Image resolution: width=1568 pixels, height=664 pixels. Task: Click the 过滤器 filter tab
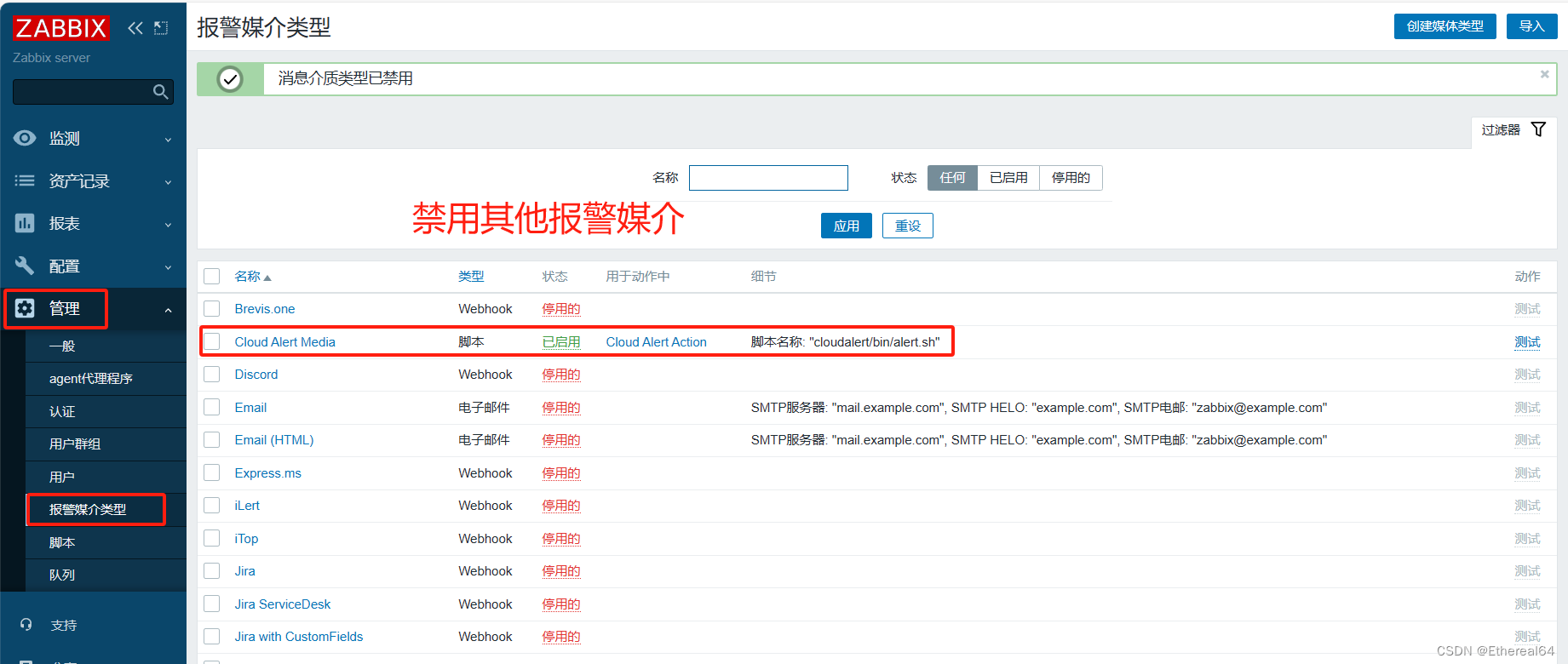1513,130
